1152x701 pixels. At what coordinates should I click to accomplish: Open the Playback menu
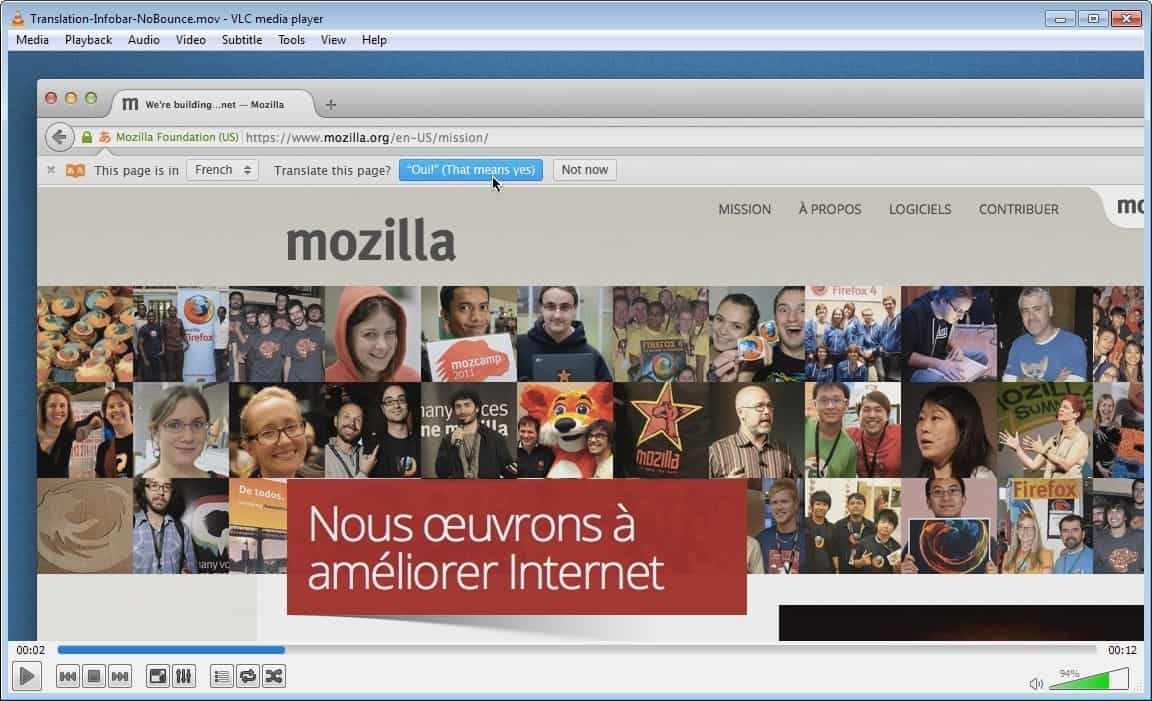coord(88,40)
